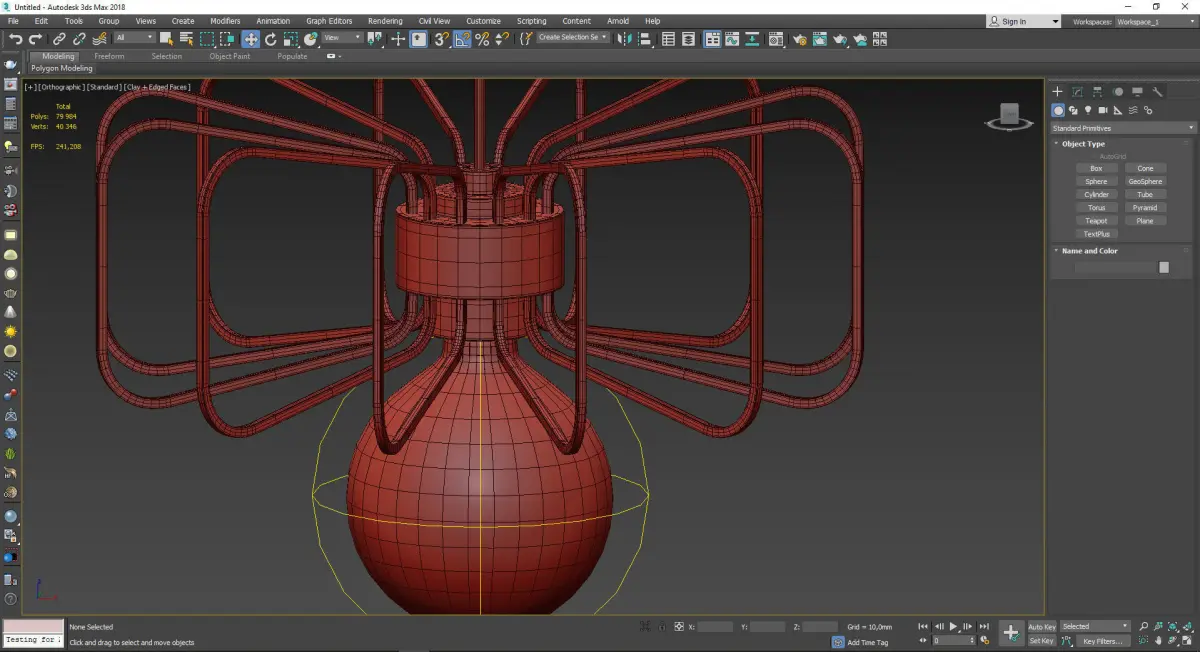Click the object color swatch
1200x652 pixels.
point(1164,267)
